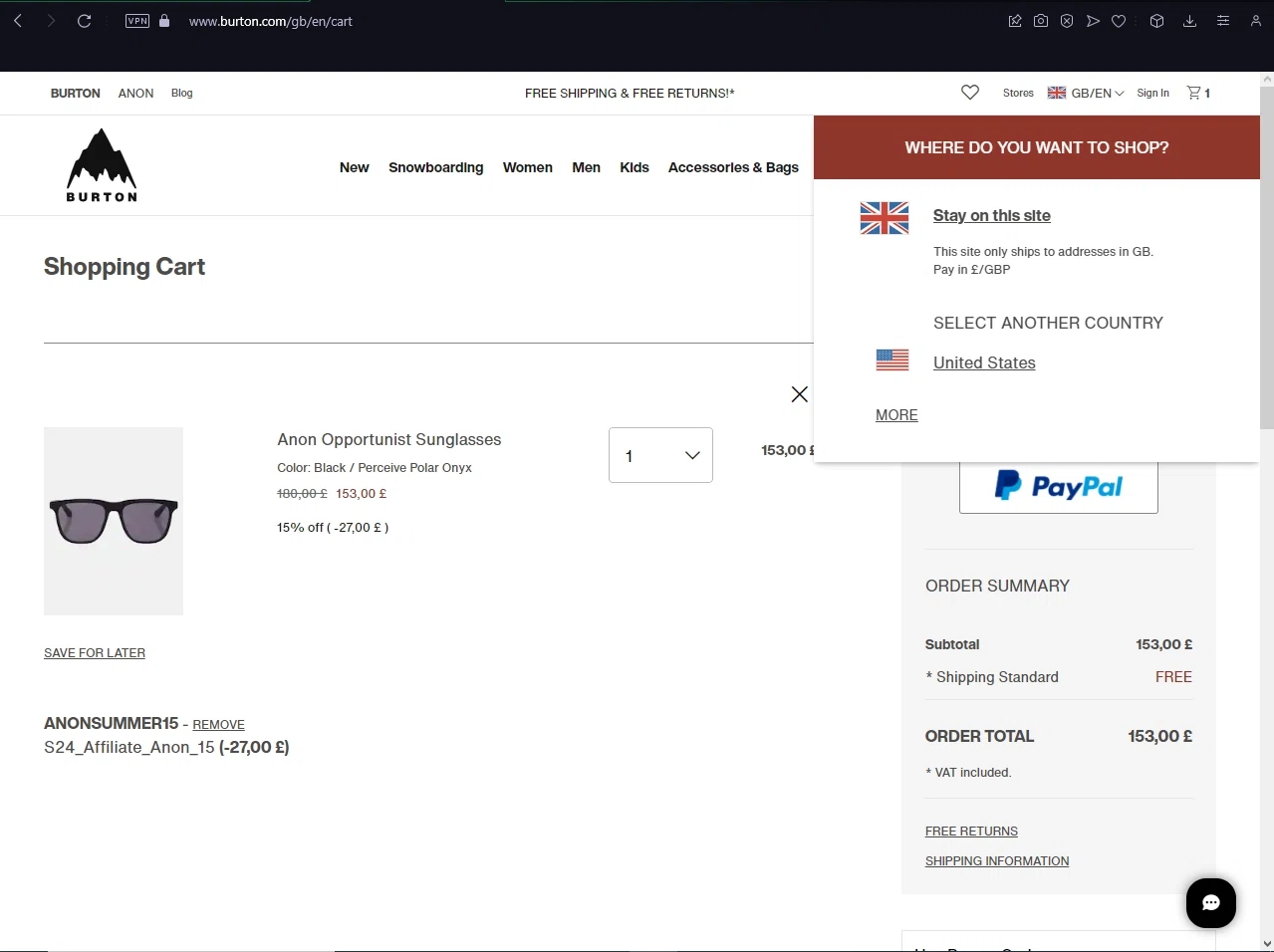
Task: Open the sunglasses product thumbnail
Action: tap(114, 521)
